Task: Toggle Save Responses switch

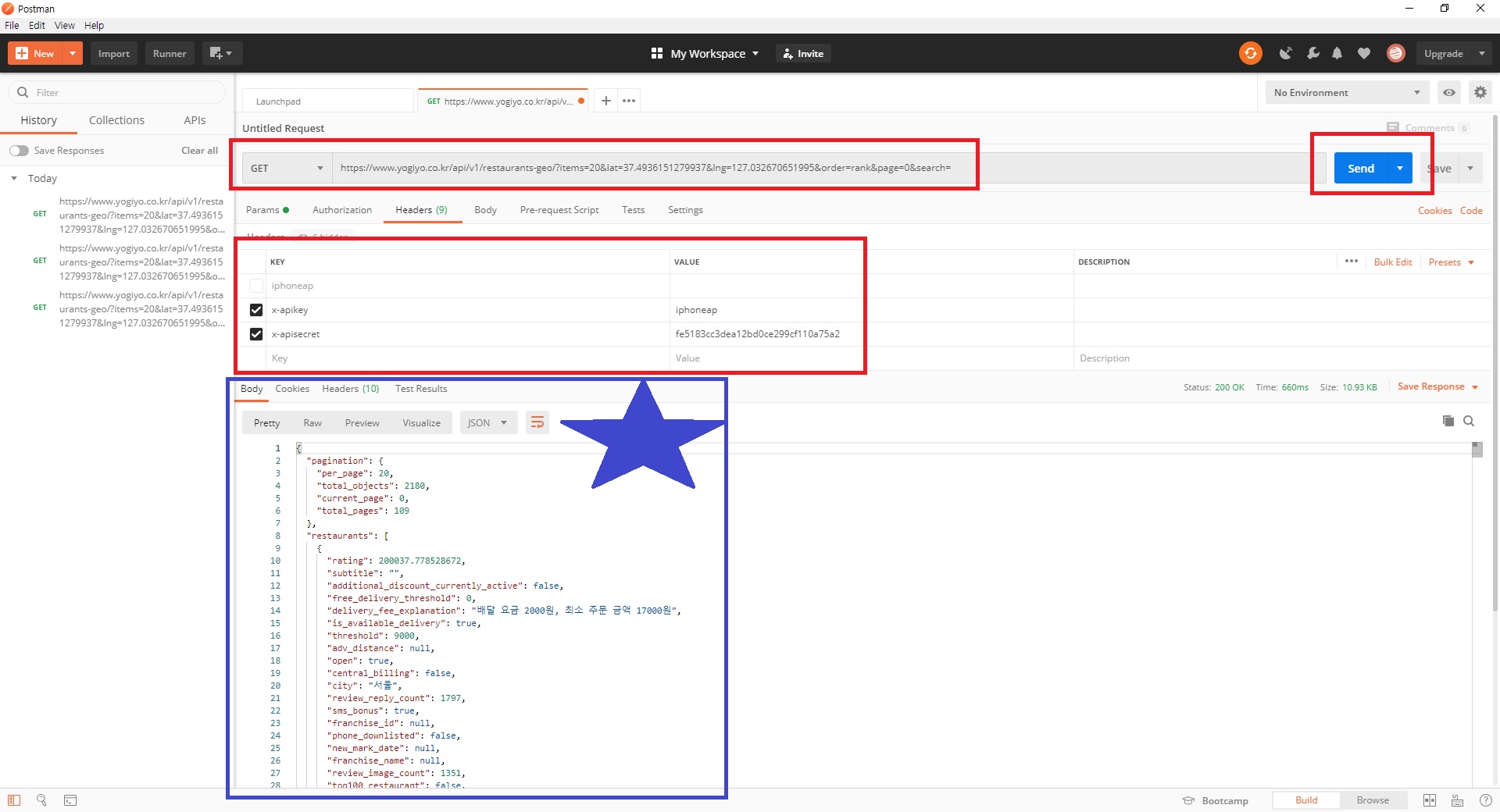Action: [x=19, y=151]
